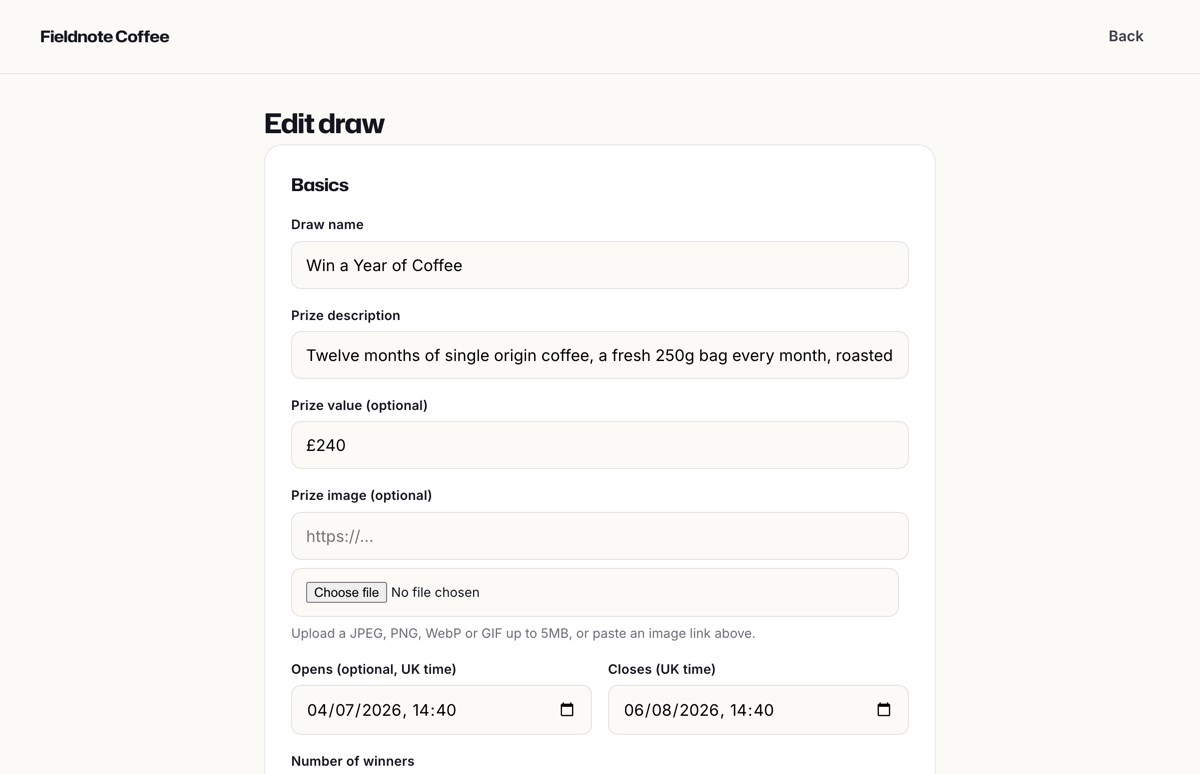Click Opens date value 04/07/2026, 14:40

[x=382, y=710]
